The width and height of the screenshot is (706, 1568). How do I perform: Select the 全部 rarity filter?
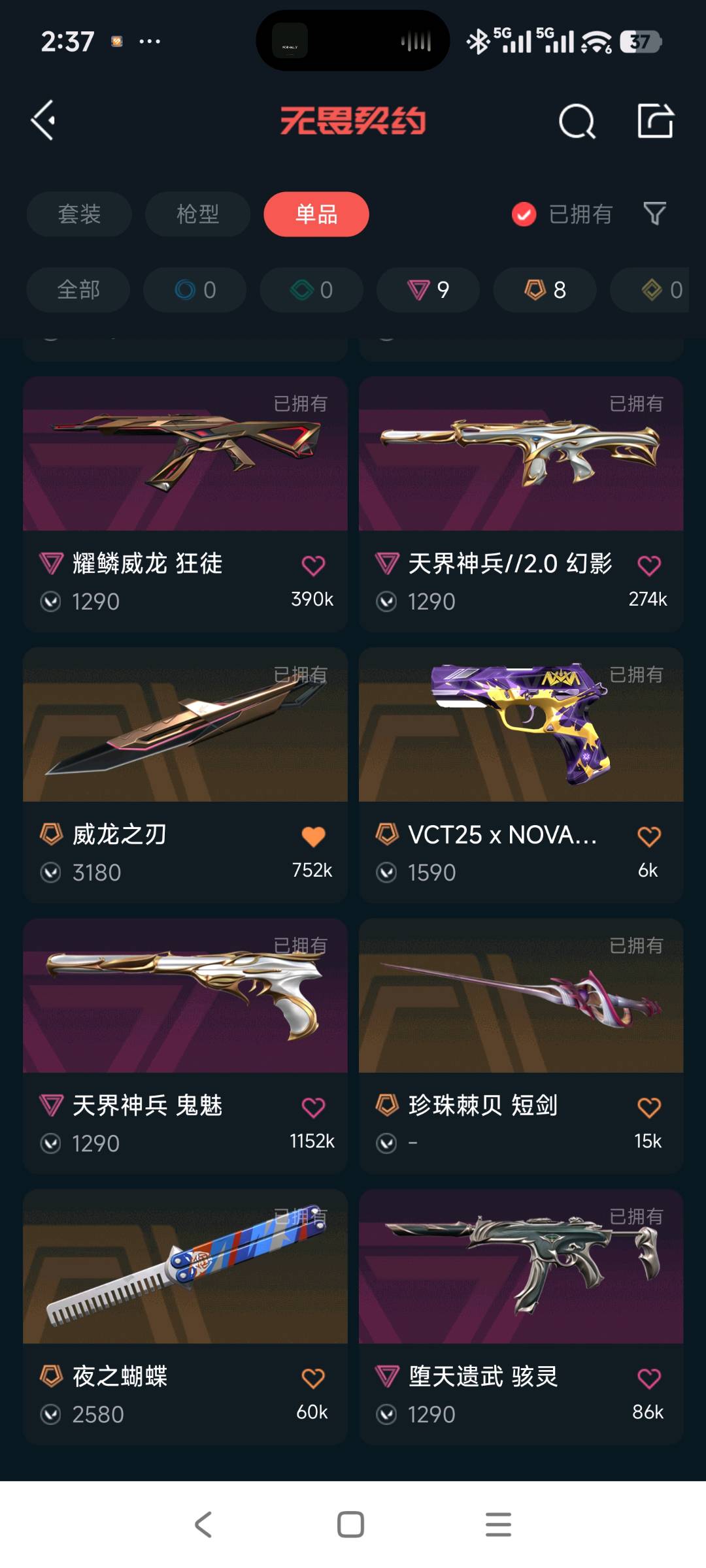click(78, 289)
